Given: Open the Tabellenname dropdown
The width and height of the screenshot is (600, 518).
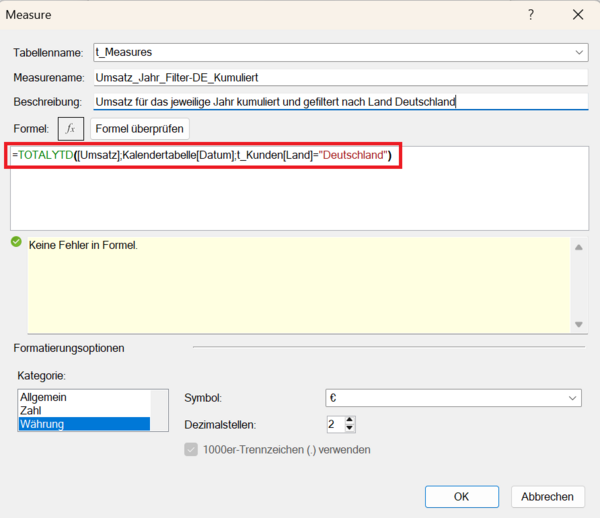Looking at the screenshot, I should click(x=579, y=52).
